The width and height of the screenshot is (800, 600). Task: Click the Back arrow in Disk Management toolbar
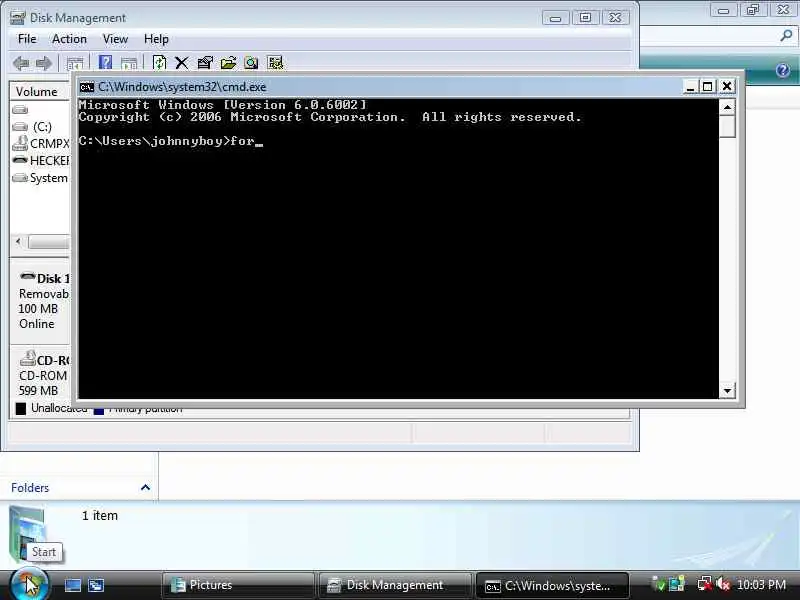click(x=21, y=63)
